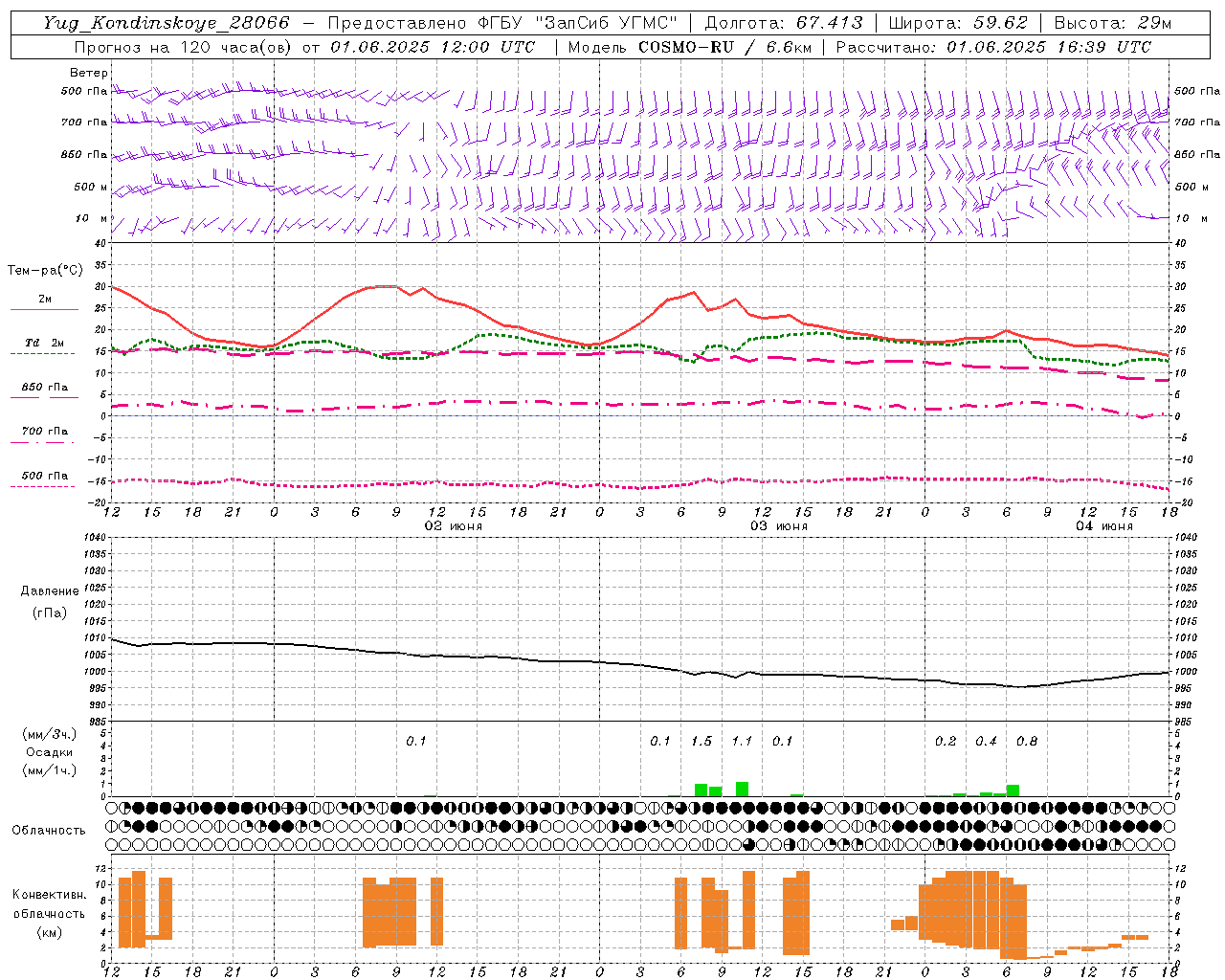
Task: Click the Td 2м dew point legend entry
Action: [45, 345]
